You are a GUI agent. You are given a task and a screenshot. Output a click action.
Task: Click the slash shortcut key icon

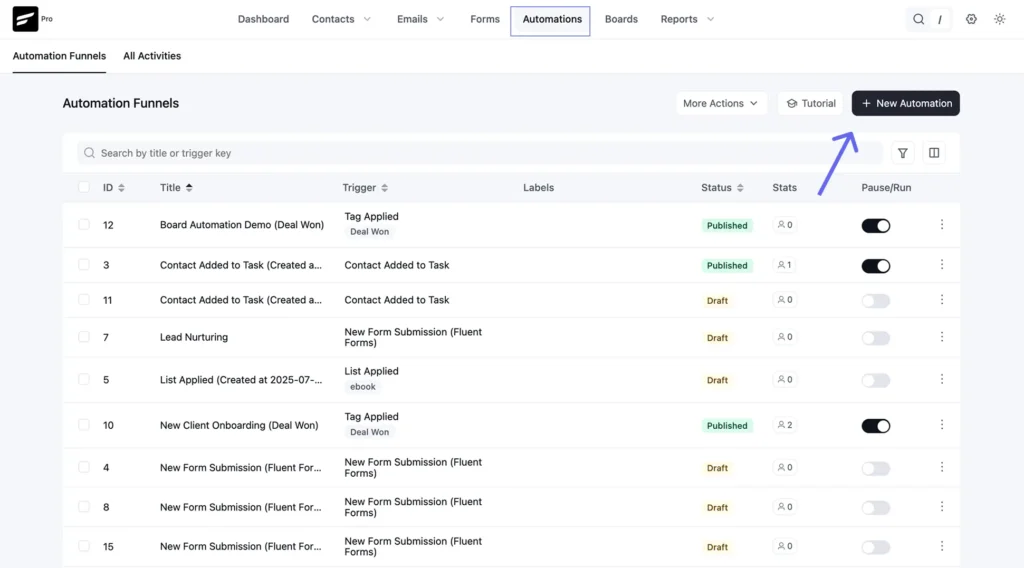940,20
